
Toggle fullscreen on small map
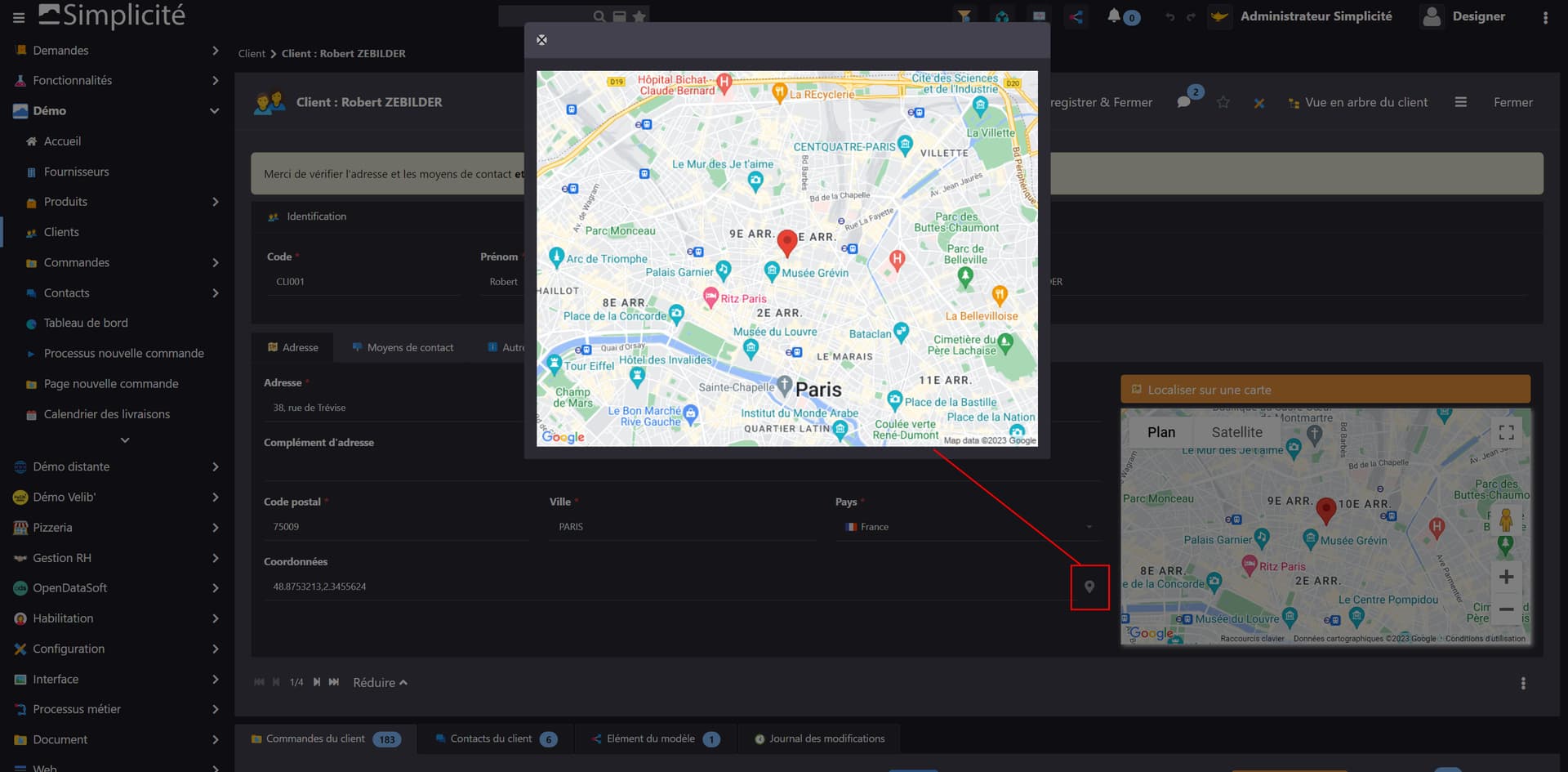(1507, 432)
